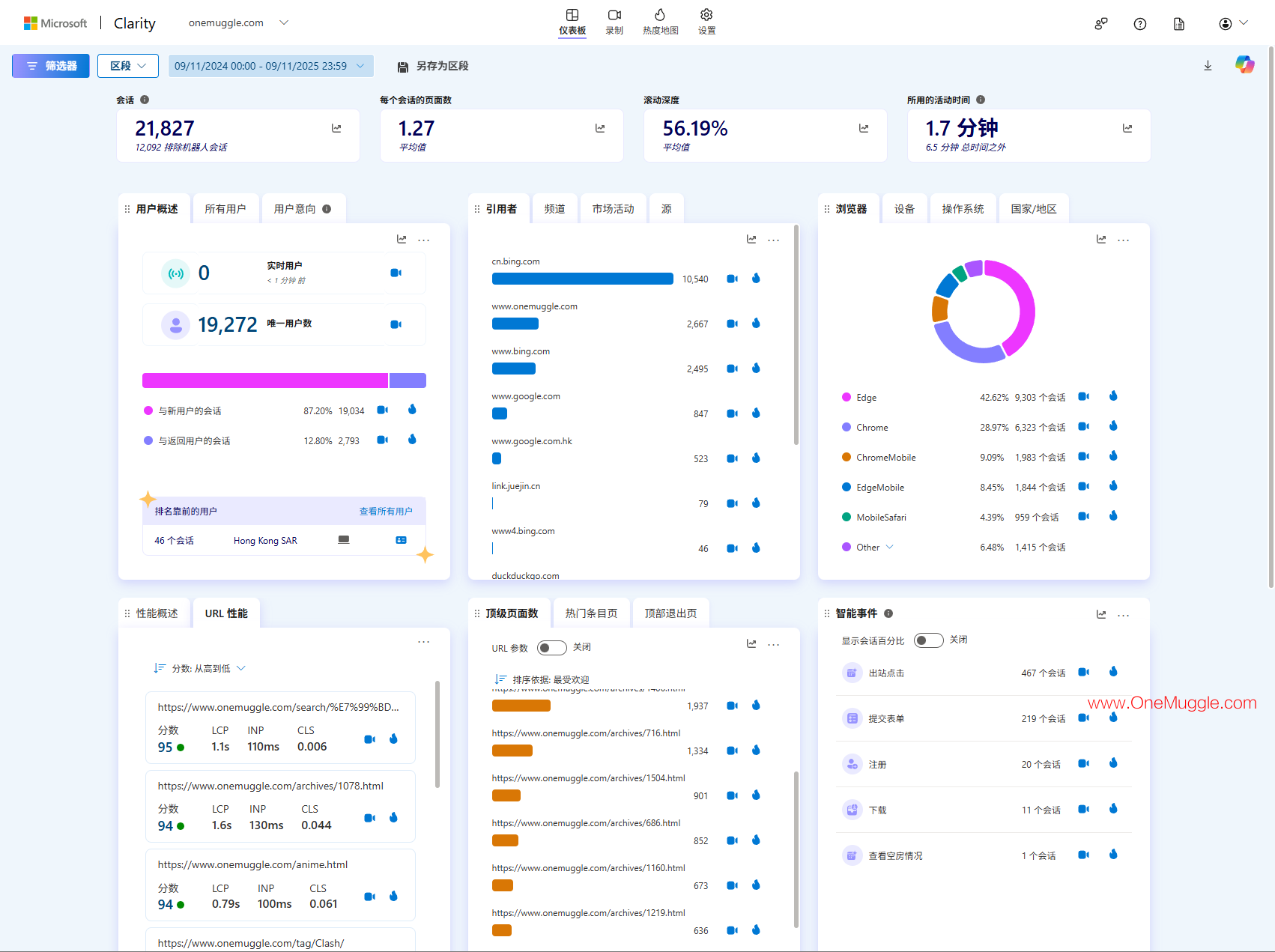1275x952 pixels.
Task: Click the chart icon on the Sessions card
Action: [336, 129]
